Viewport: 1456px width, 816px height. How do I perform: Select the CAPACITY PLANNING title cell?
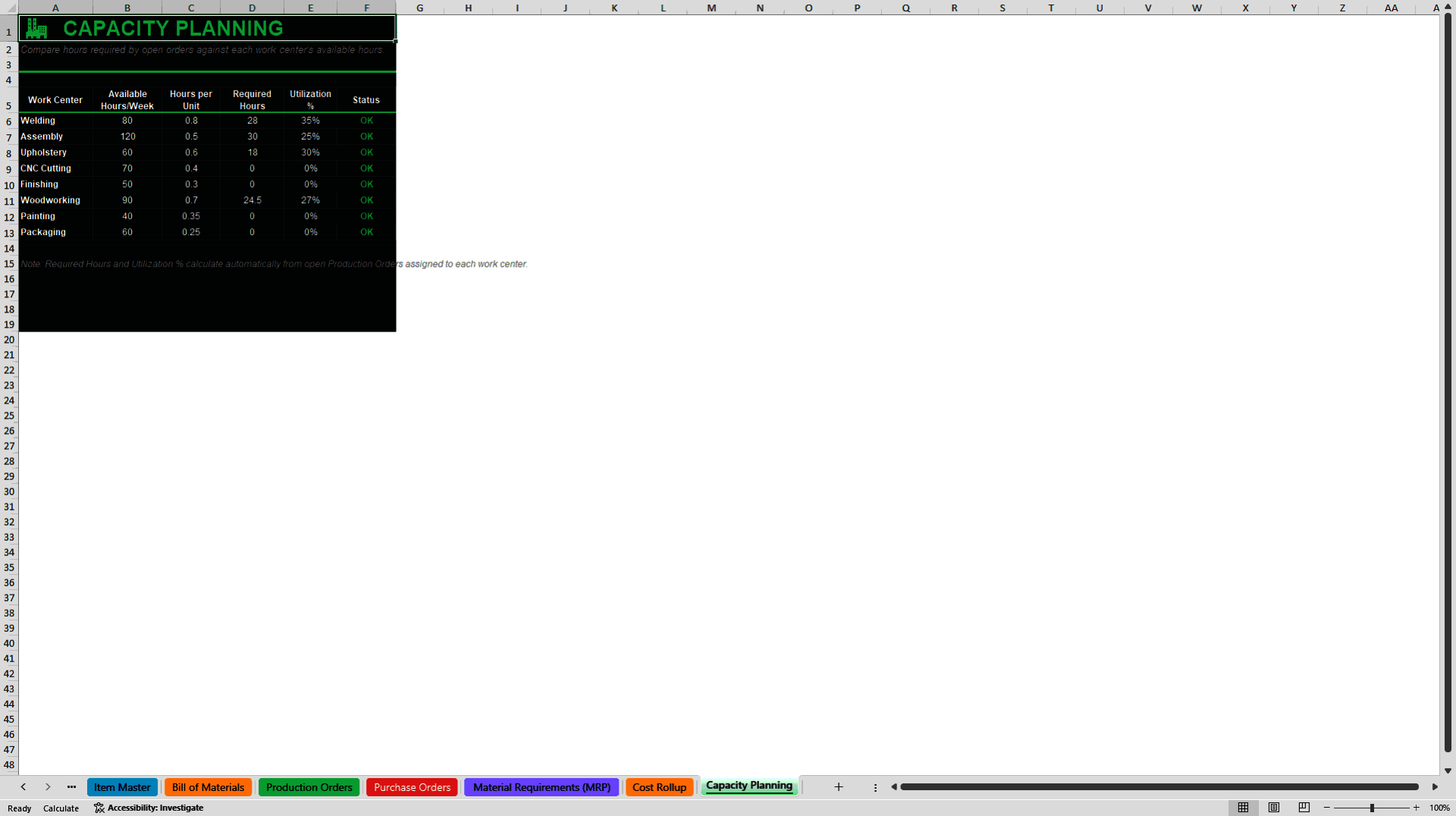[x=207, y=28]
